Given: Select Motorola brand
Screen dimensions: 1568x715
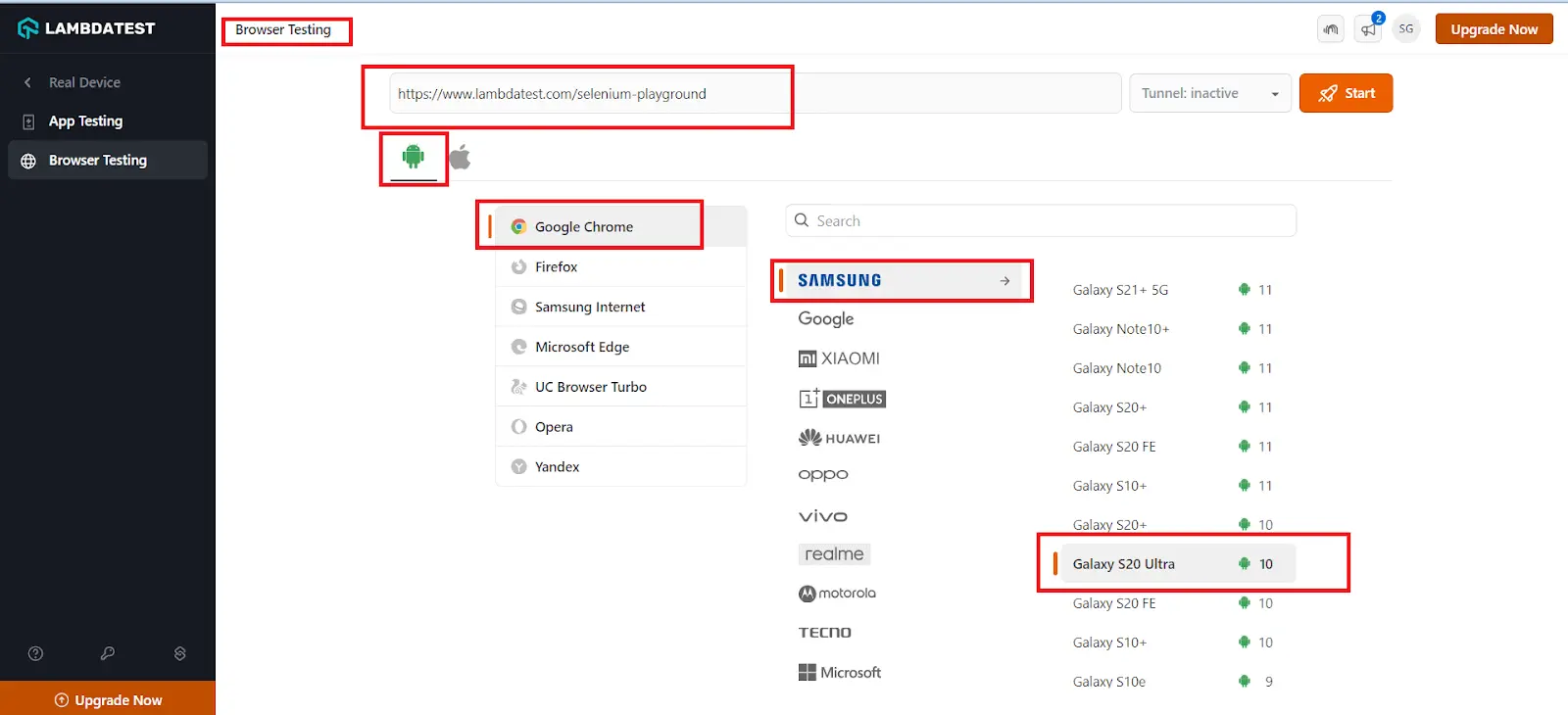Looking at the screenshot, I should tap(837, 594).
